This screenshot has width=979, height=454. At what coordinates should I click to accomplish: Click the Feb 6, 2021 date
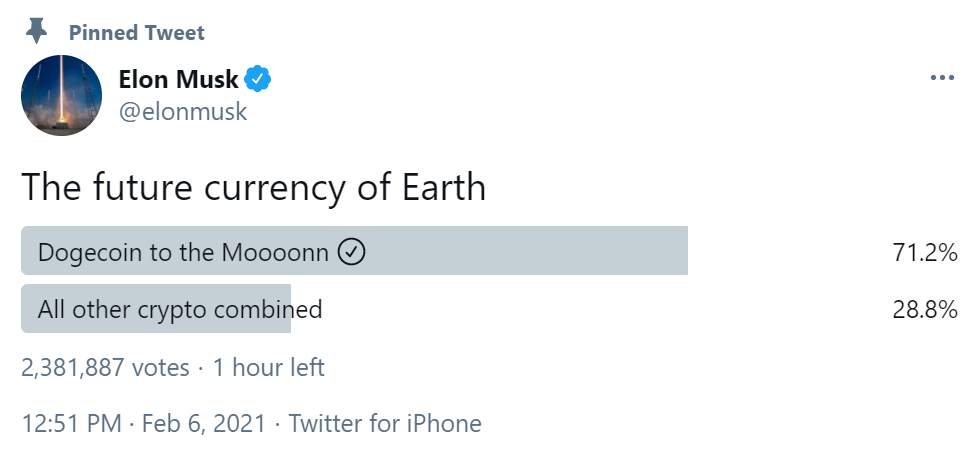(204, 424)
